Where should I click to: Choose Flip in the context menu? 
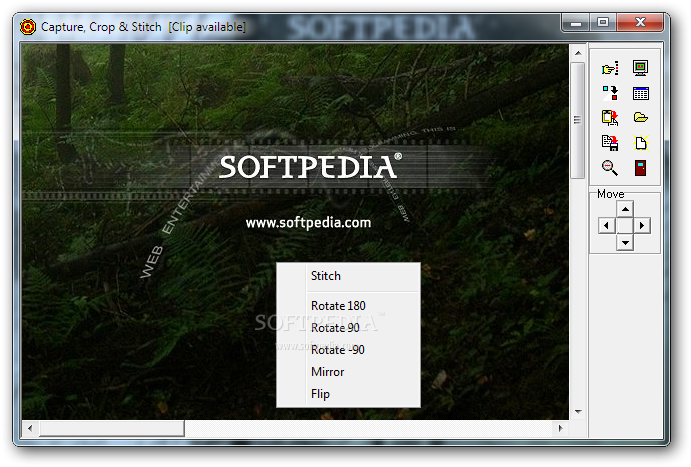(x=349, y=394)
